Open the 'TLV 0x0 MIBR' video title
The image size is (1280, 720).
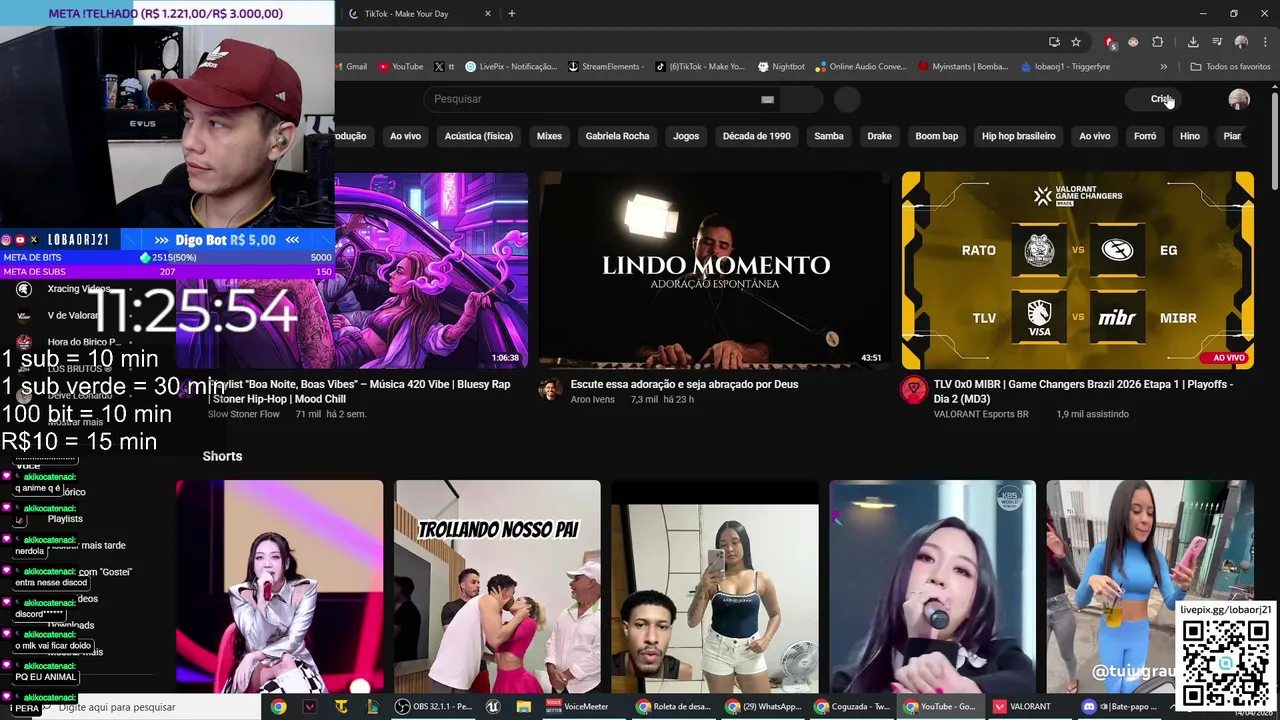1084,391
